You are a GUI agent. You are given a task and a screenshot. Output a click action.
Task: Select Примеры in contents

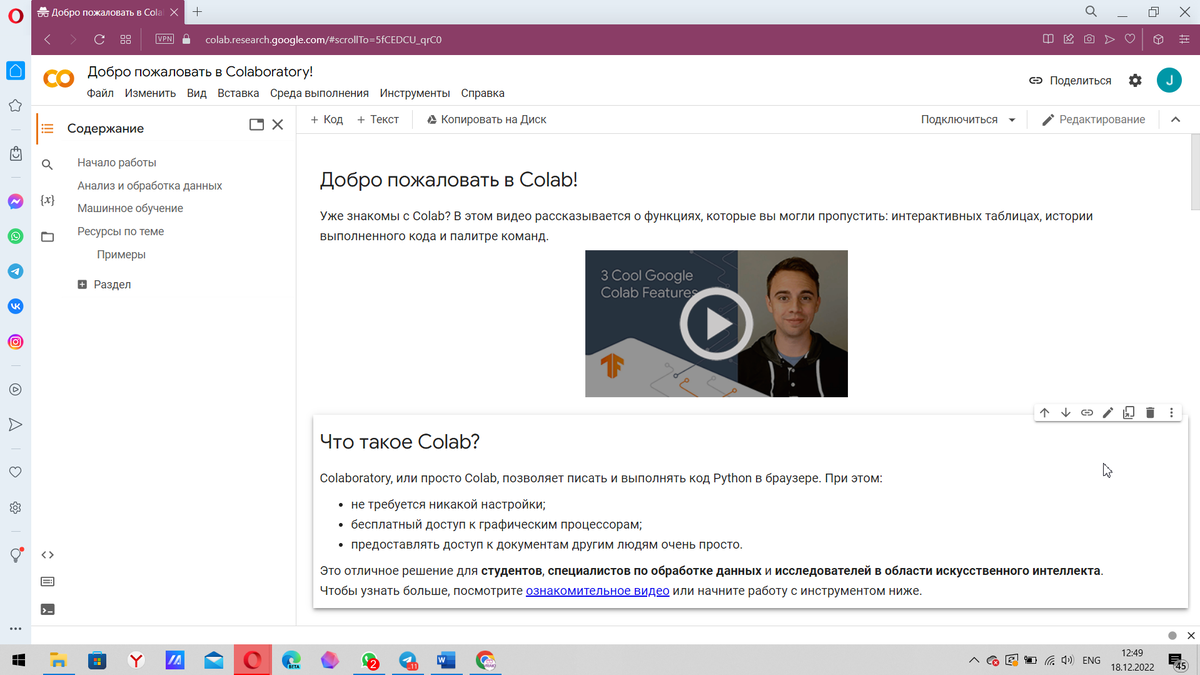(121, 254)
